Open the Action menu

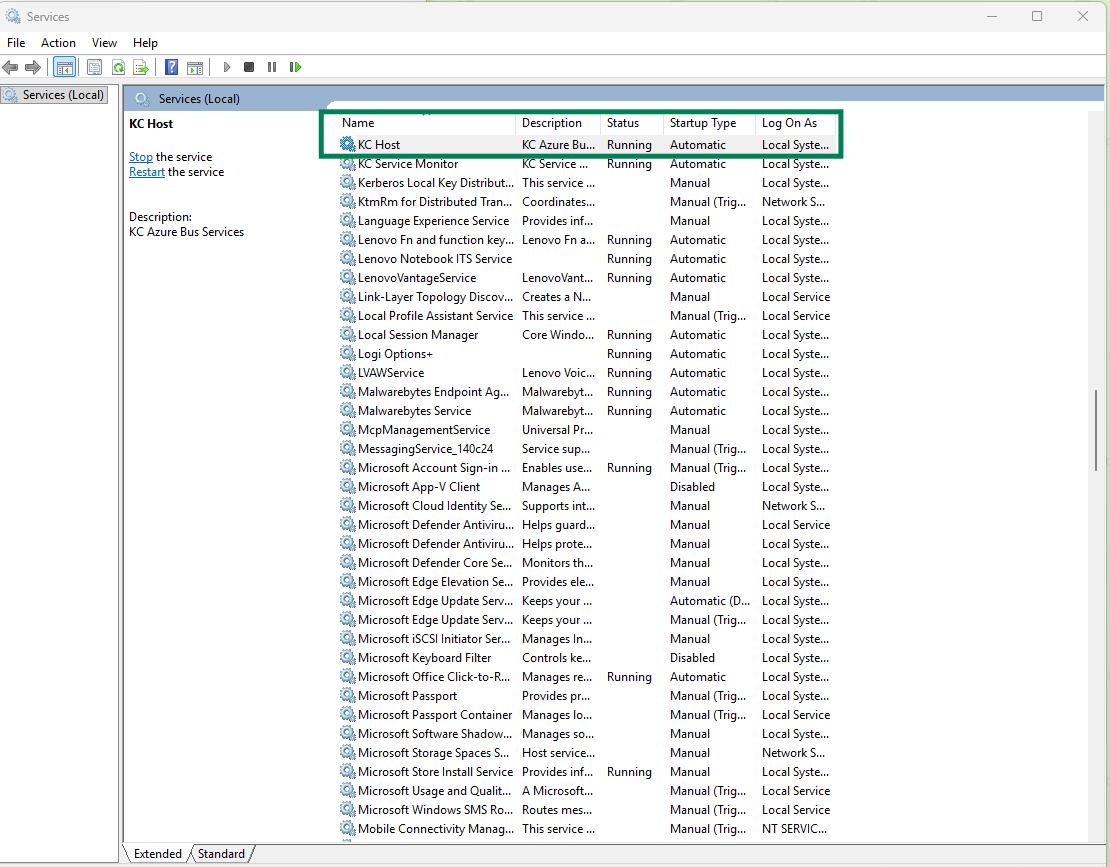click(x=58, y=43)
